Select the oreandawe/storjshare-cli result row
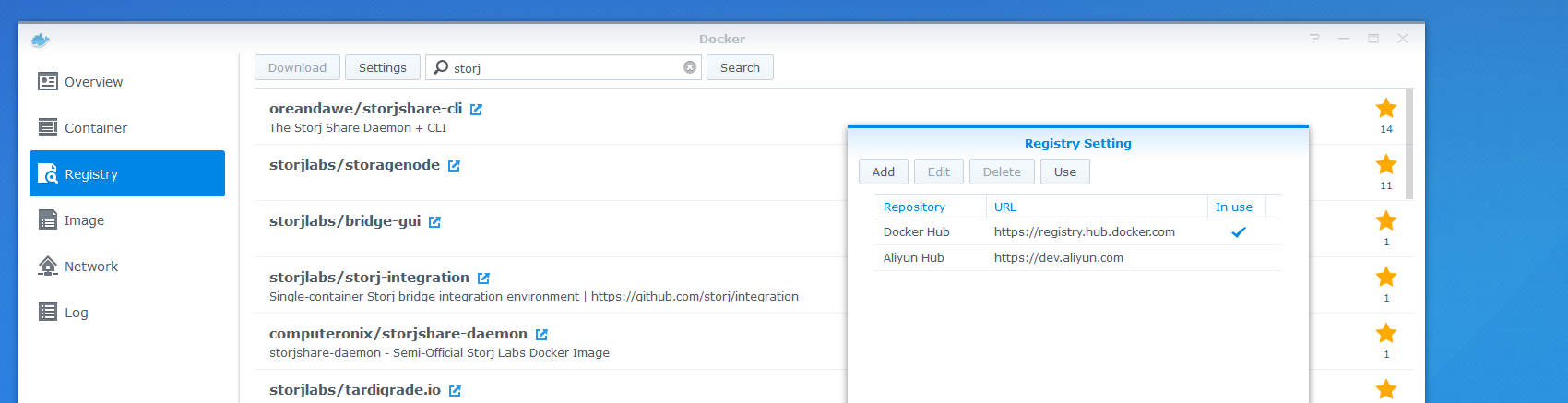The height and width of the screenshot is (403, 1568). (829, 116)
